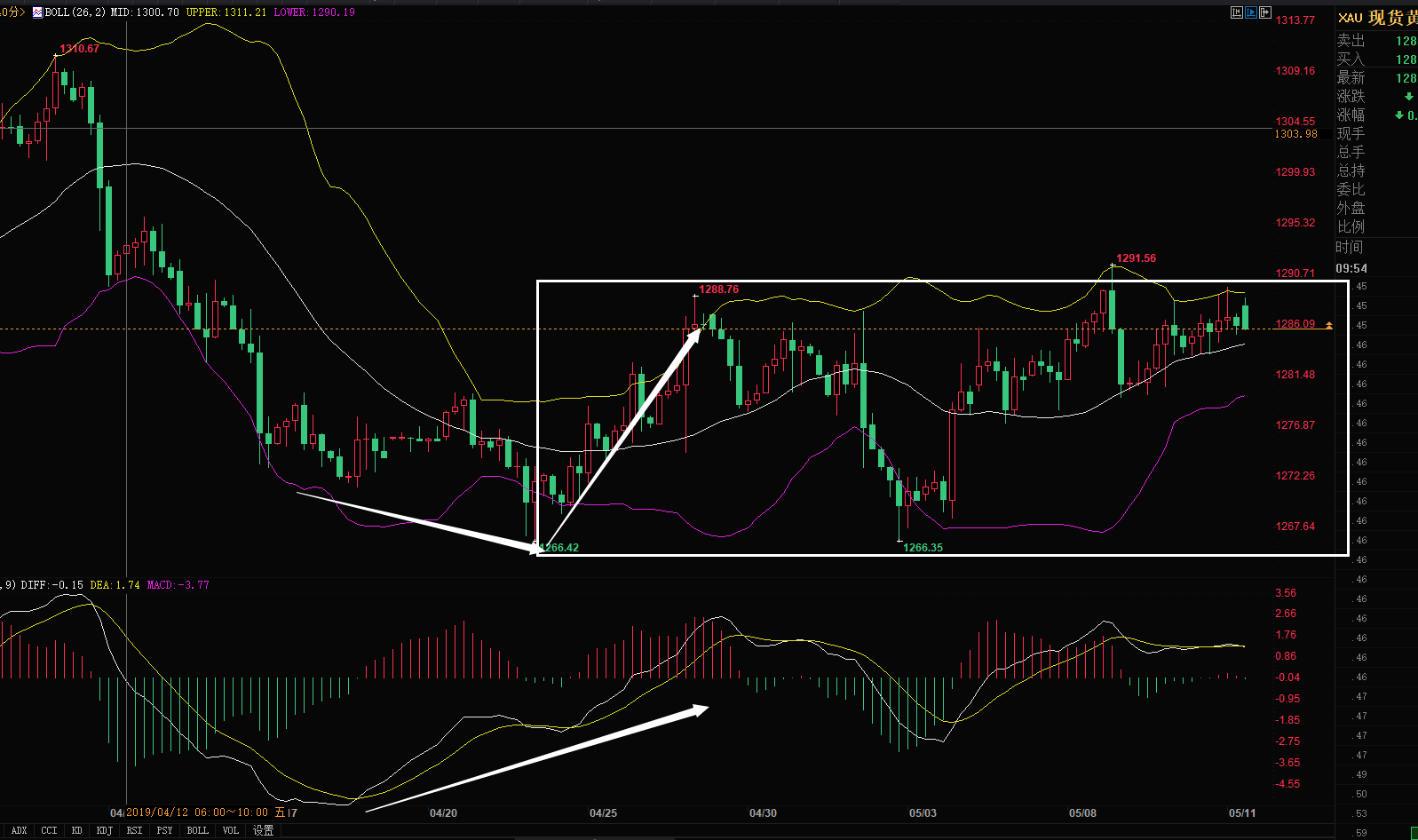The height and width of the screenshot is (840, 1418).
Task: Click the first chart range icon at top right
Action: click(x=1237, y=12)
